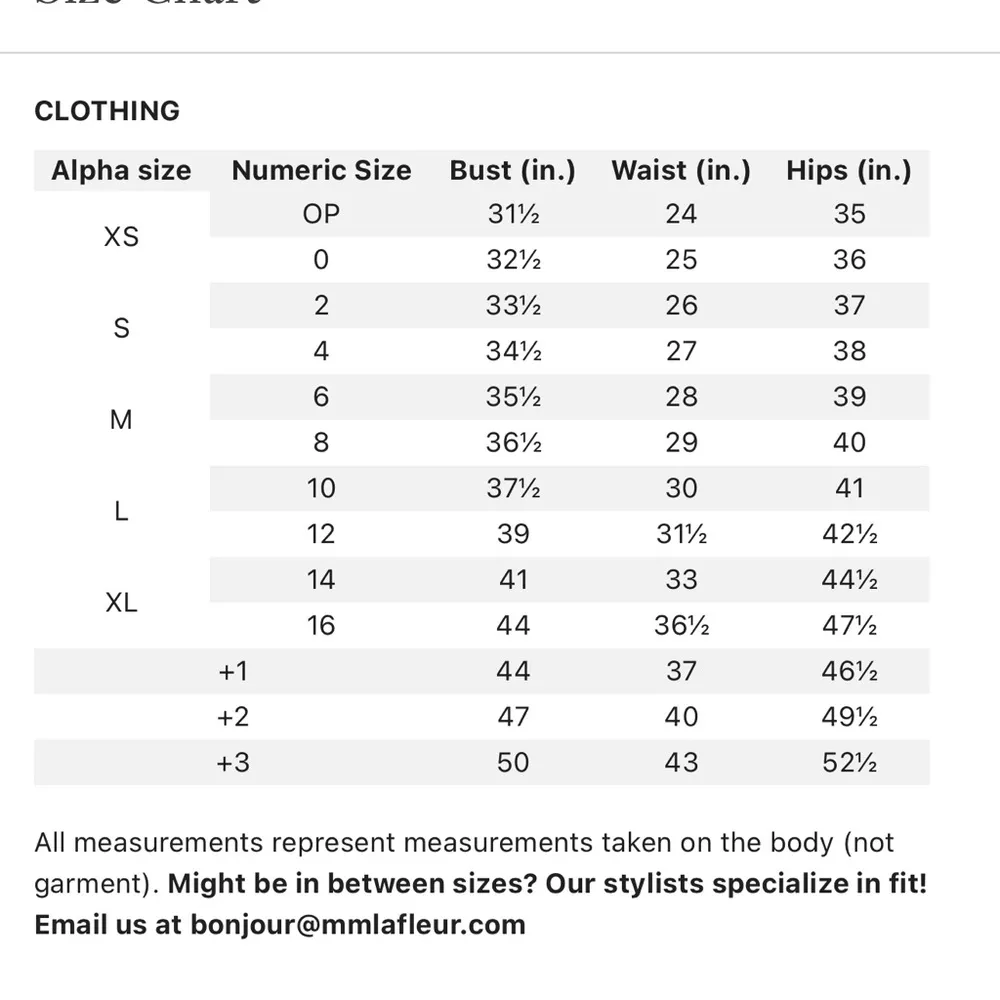Select the +2 plus size row label
Screen dimensions: 1000x1000
(x=233, y=717)
